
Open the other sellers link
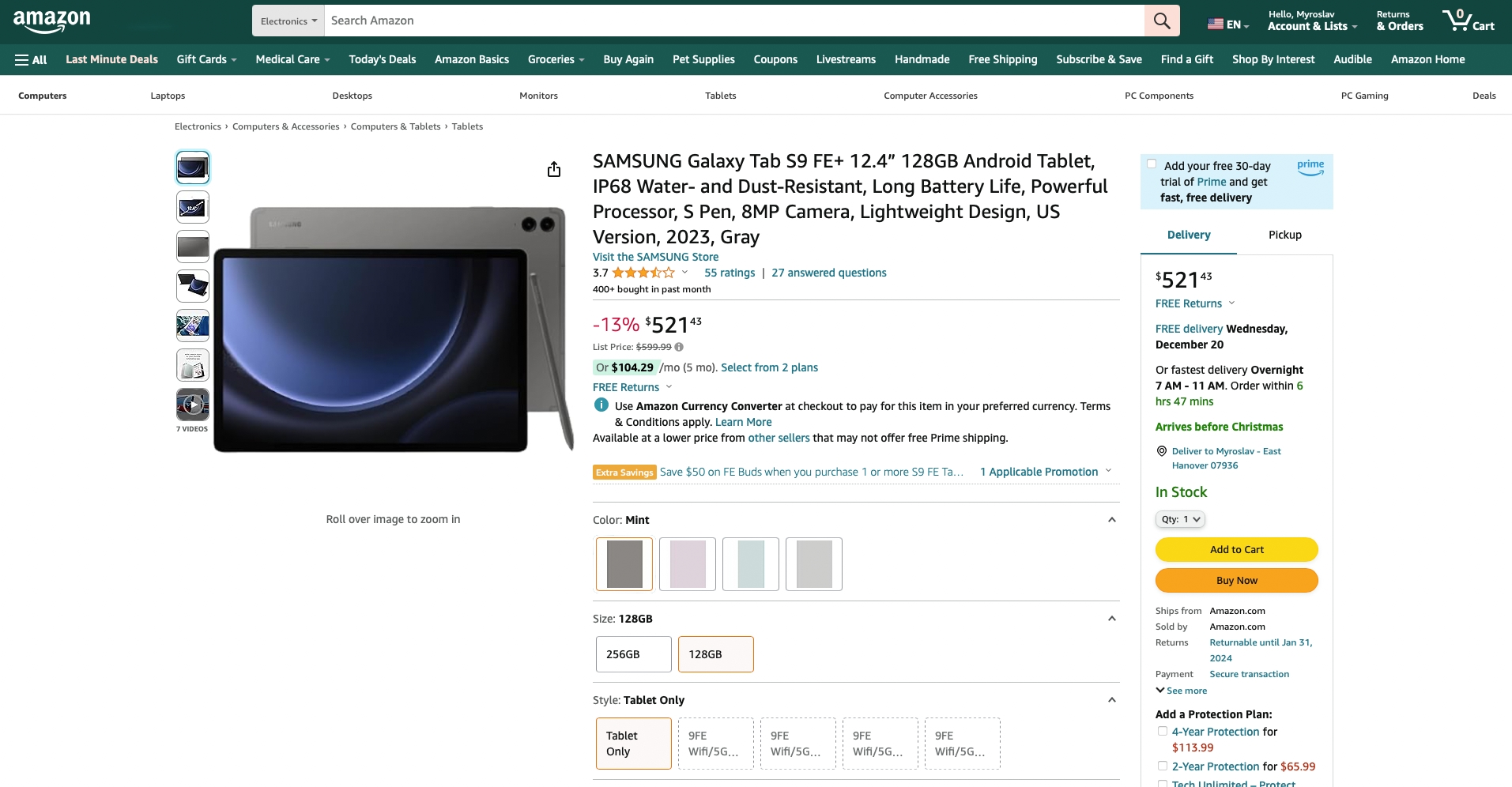(x=779, y=438)
